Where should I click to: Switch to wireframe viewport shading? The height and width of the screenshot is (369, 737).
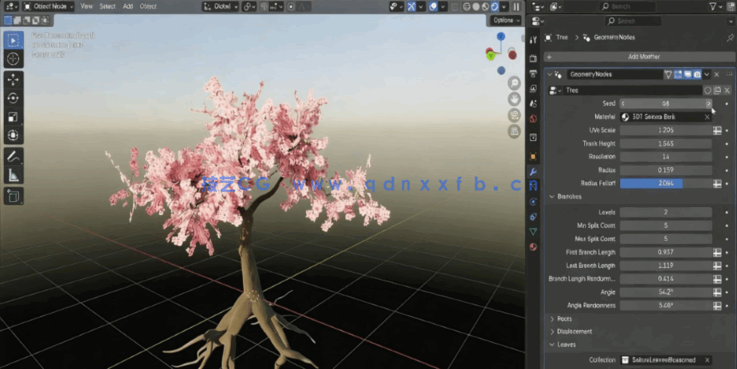click(x=467, y=7)
